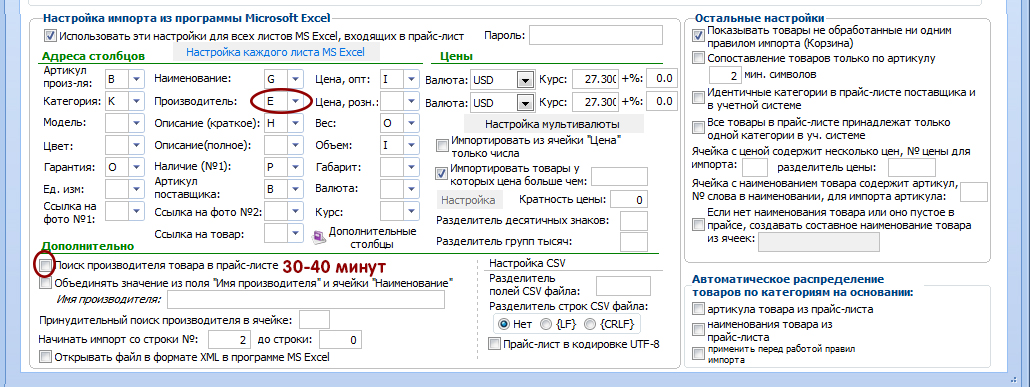Open Габарит column dropdown
1030x387 pixels.
[411, 167]
